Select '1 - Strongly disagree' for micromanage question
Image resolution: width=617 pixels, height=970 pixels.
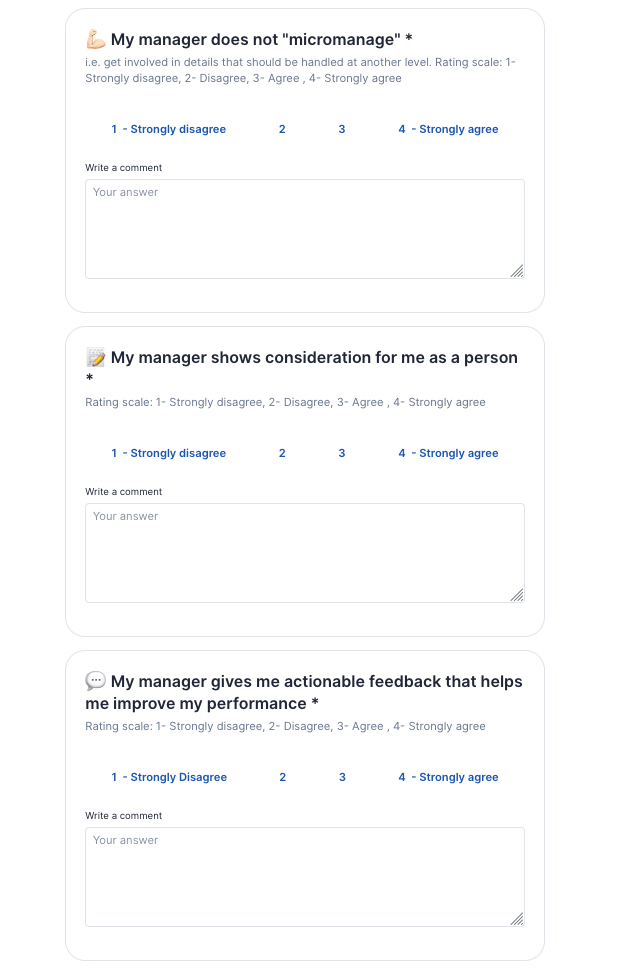pyautogui.click(x=168, y=129)
